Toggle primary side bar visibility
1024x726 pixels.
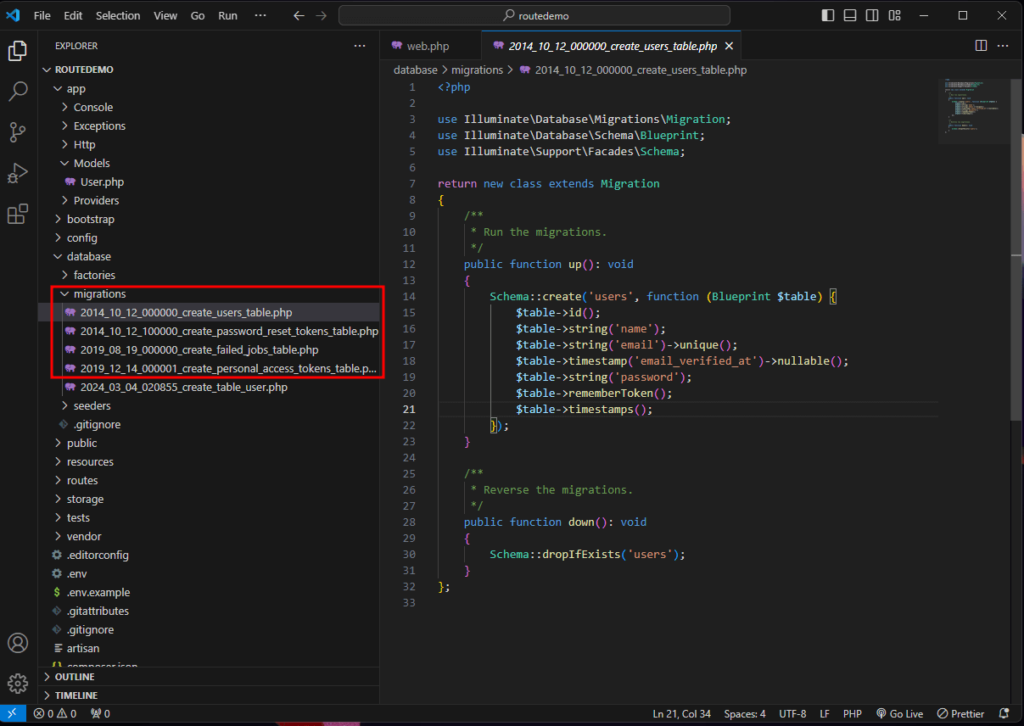(827, 16)
